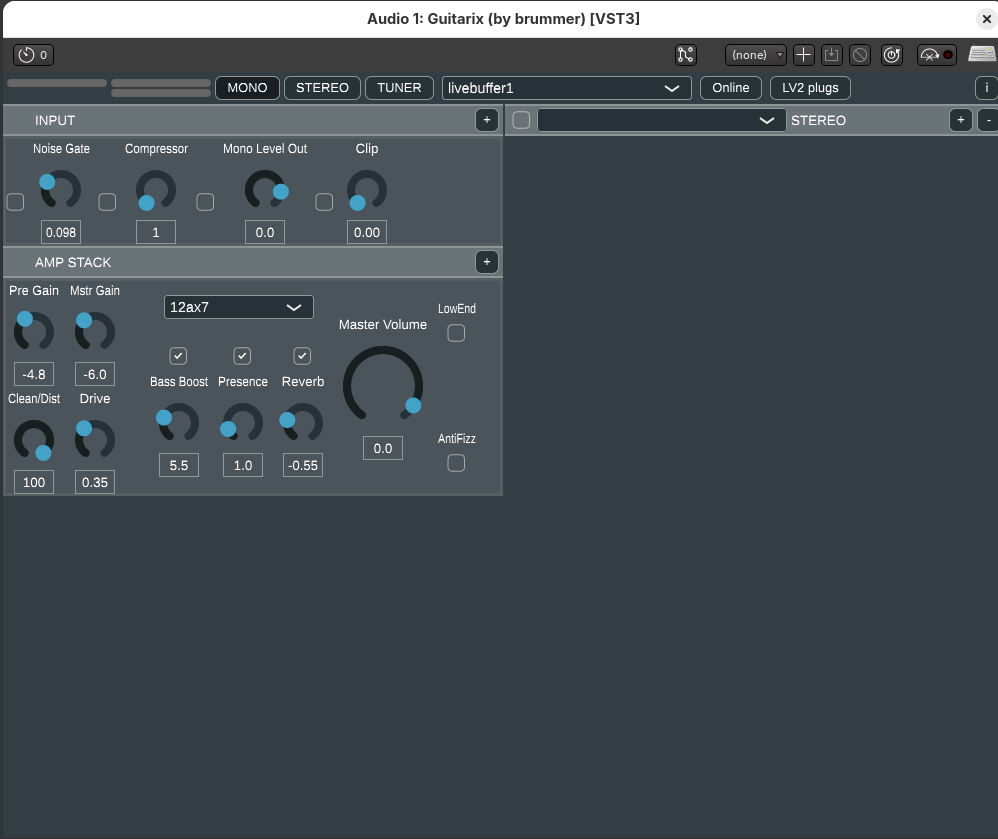998x839 pixels.
Task: Open the livebuffer1 dropdown
Action: coord(566,88)
